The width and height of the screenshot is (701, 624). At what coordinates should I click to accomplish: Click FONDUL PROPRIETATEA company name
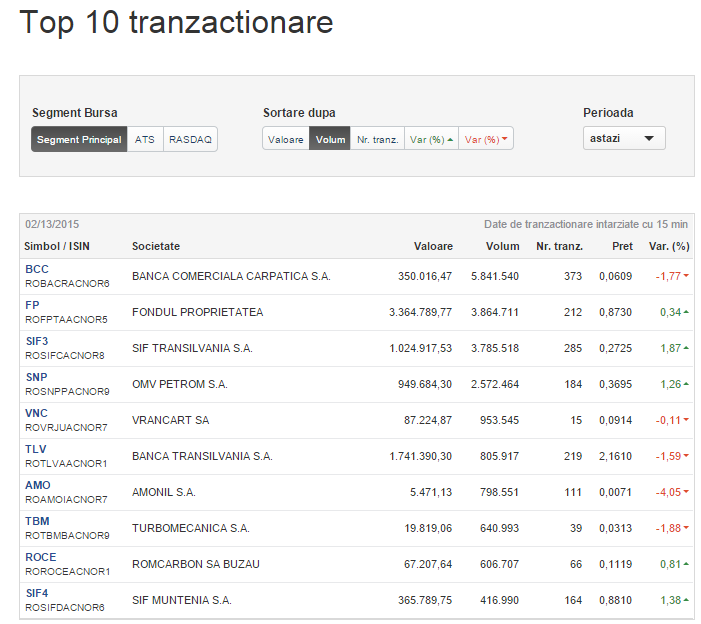click(x=198, y=312)
